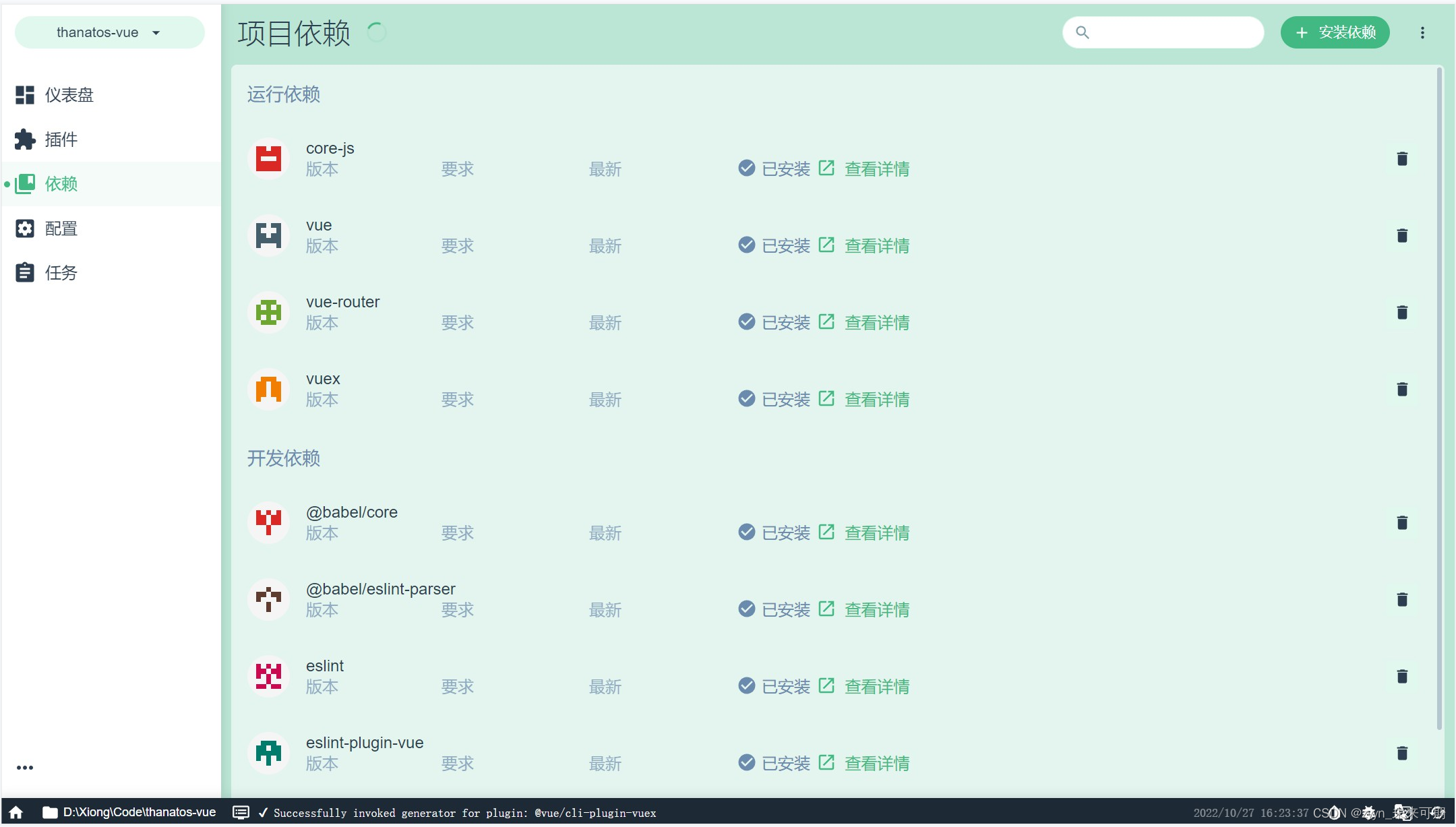Delete the vue dependency with trash icon

1402,236
